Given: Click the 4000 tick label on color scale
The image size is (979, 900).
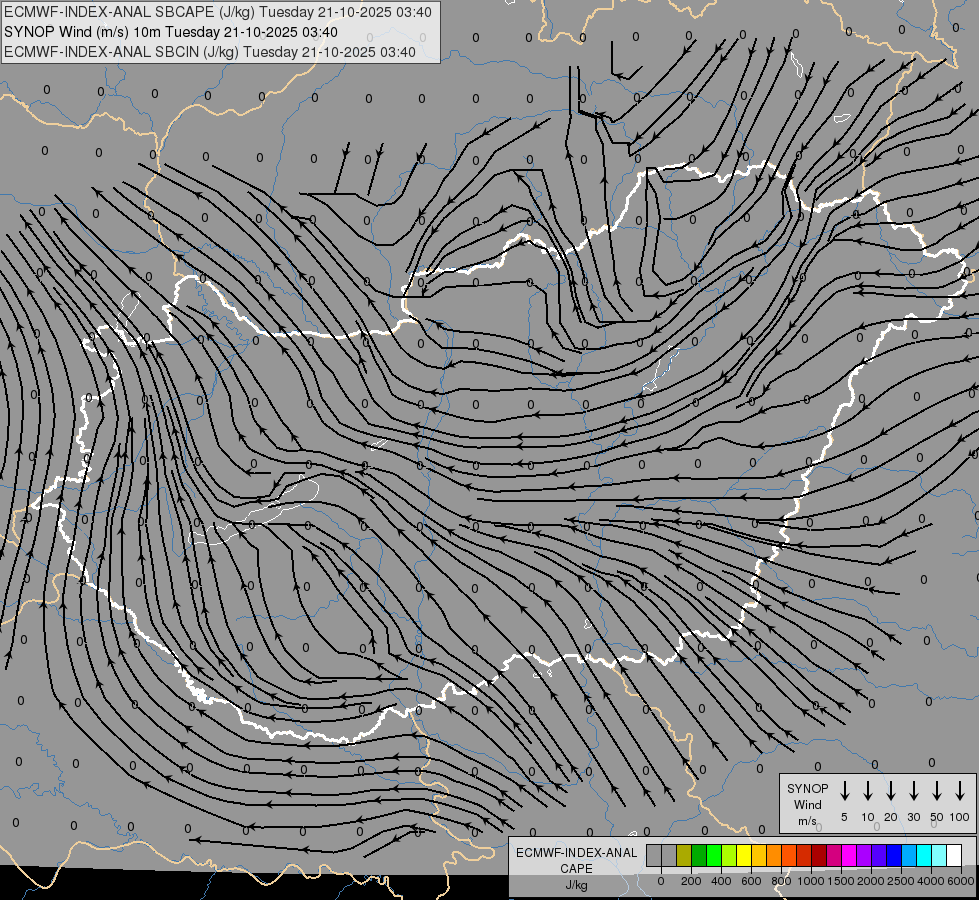Looking at the screenshot, I should [930, 881].
